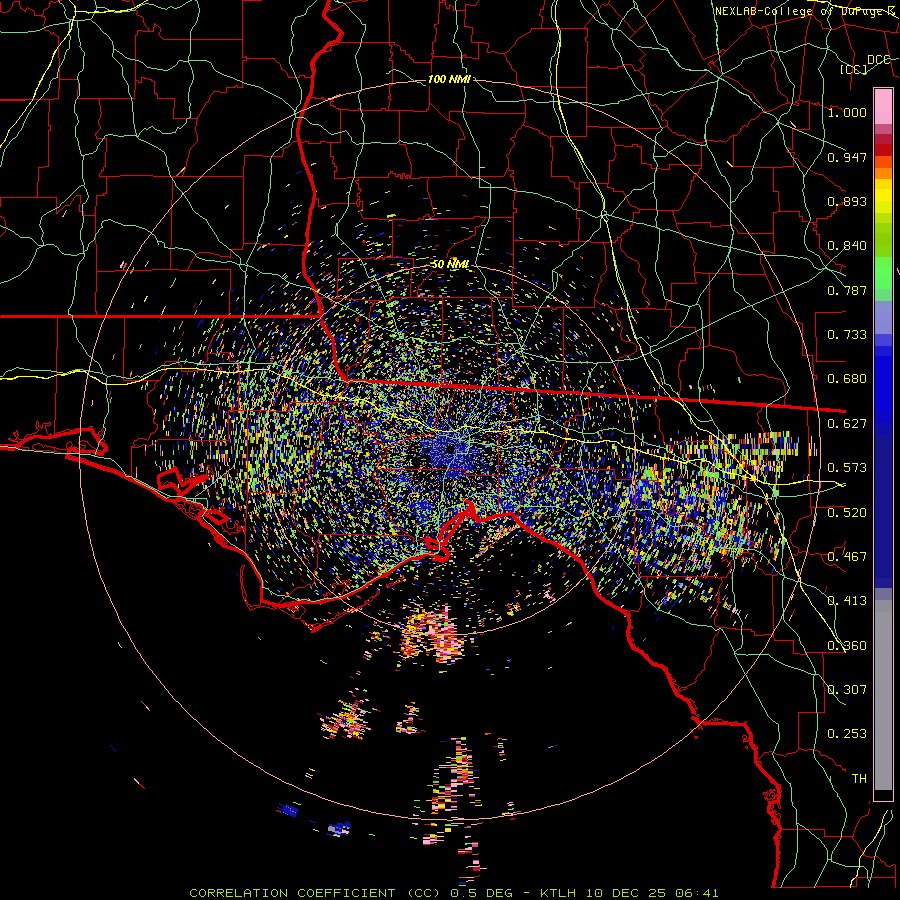Pick the red swatch on the color bar
The width and height of the screenshot is (900, 900).
pos(883,150)
